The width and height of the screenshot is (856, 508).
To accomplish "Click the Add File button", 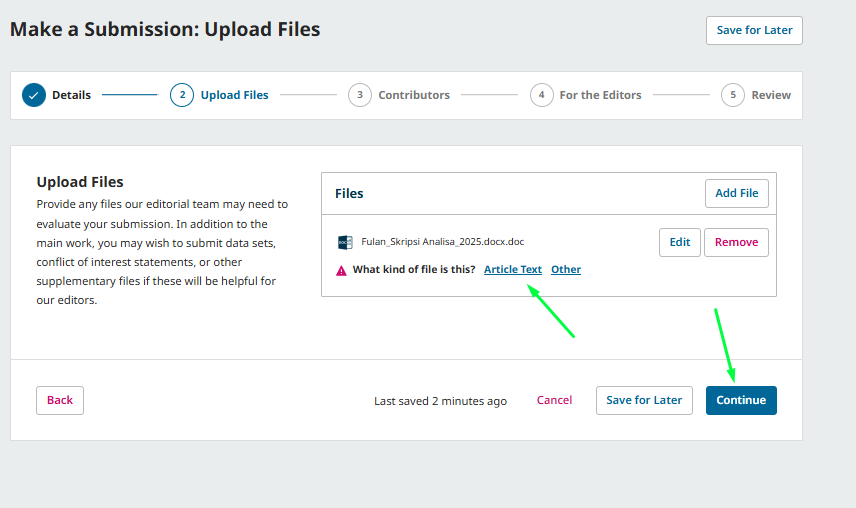I will pyautogui.click(x=736, y=193).
